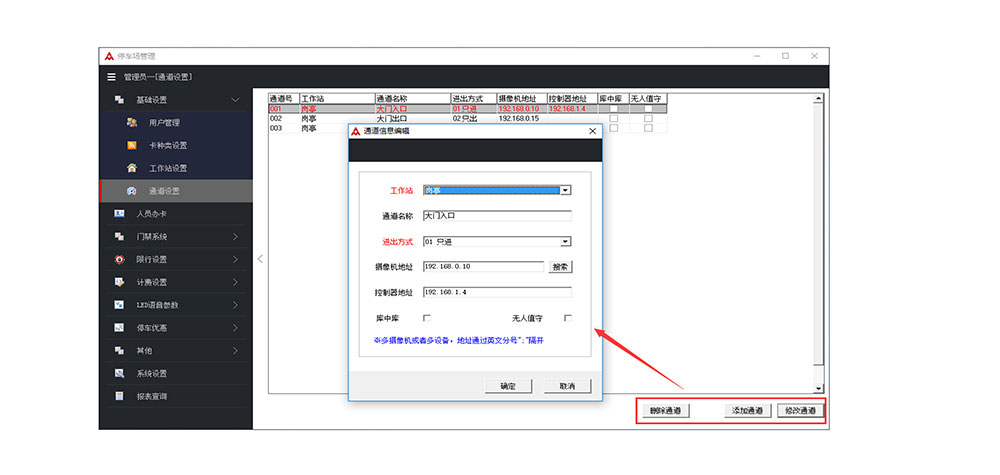Click the 用户管理 user icon
The height and width of the screenshot is (475, 1000).
(x=131, y=123)
